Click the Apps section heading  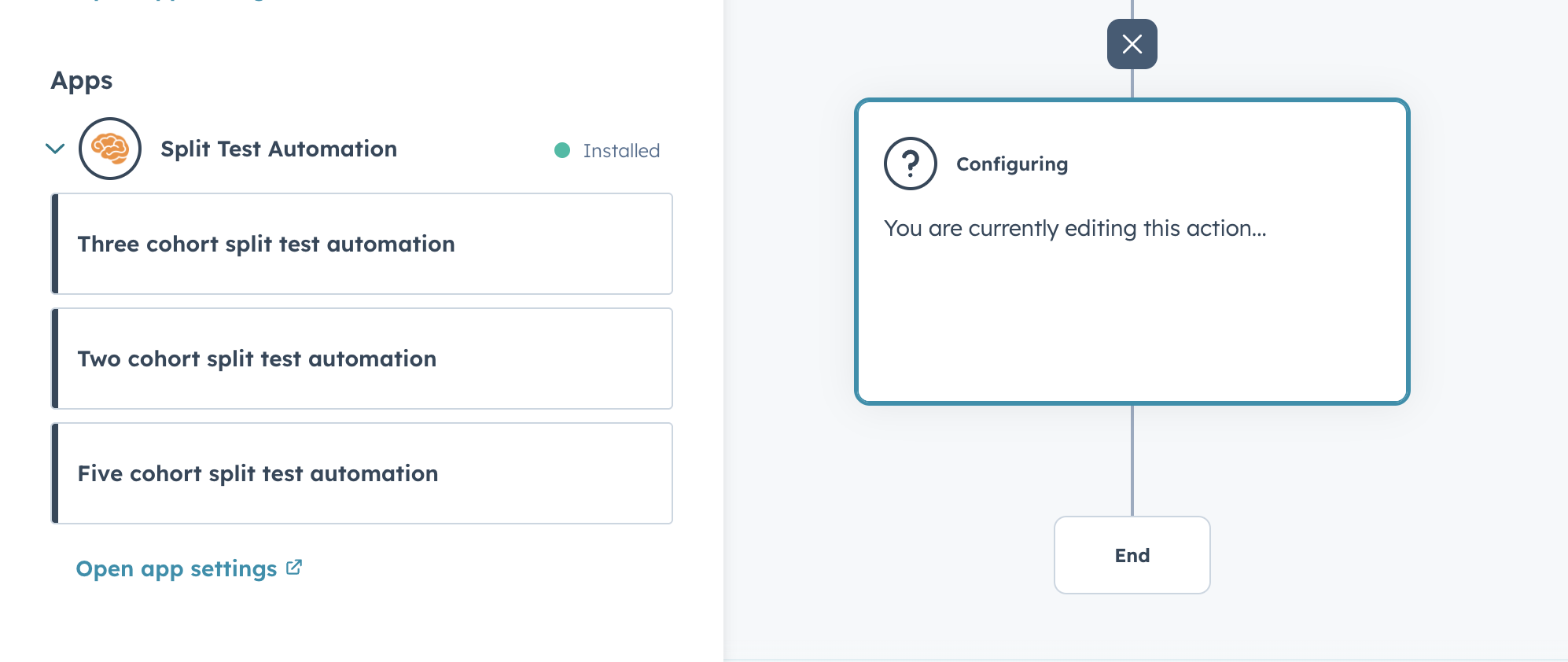82,79
